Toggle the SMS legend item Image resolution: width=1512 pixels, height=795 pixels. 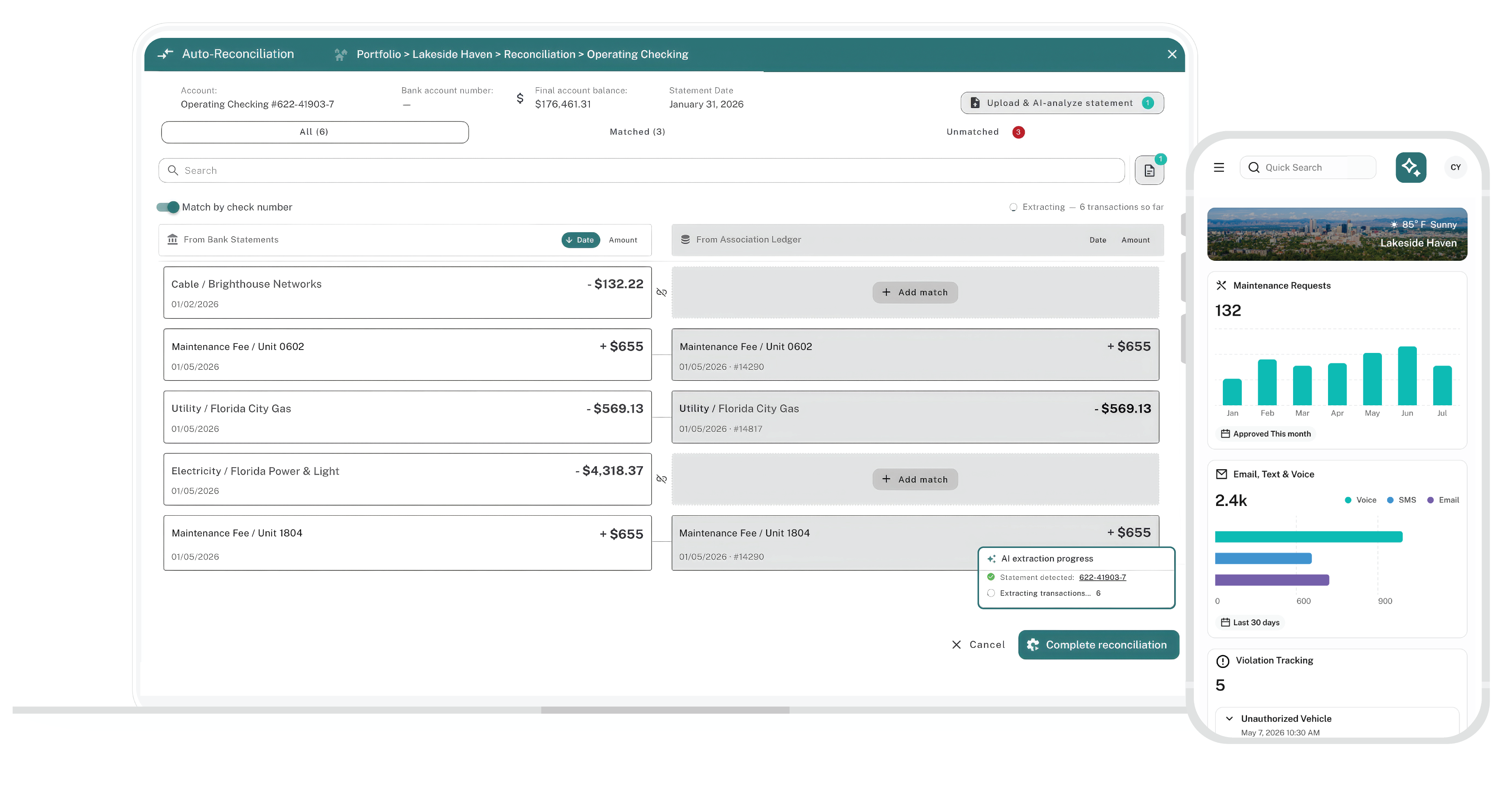click(x=1402, y=500)
